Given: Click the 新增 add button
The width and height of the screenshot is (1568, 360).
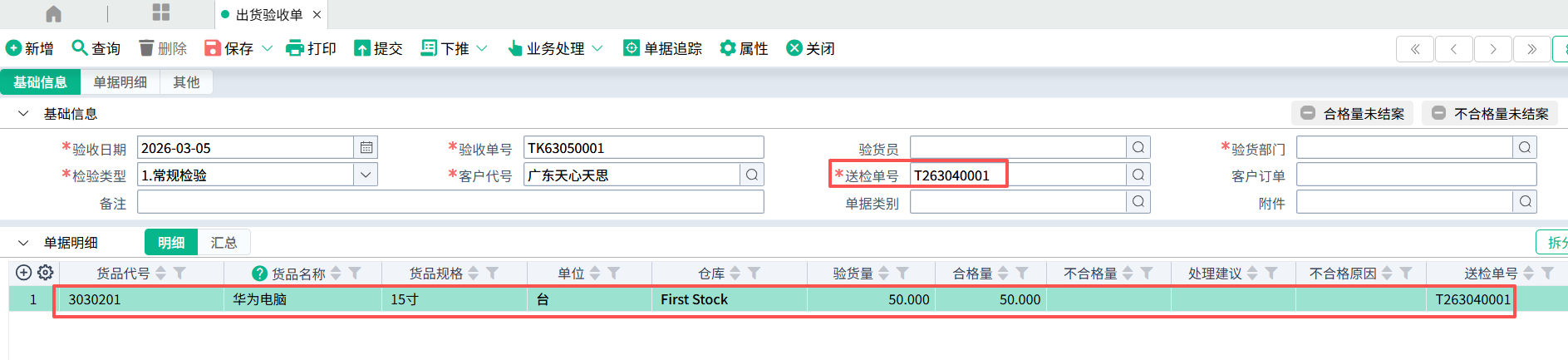Looking at the screenshot, I should pyautogui.click(x=30, y=48).
